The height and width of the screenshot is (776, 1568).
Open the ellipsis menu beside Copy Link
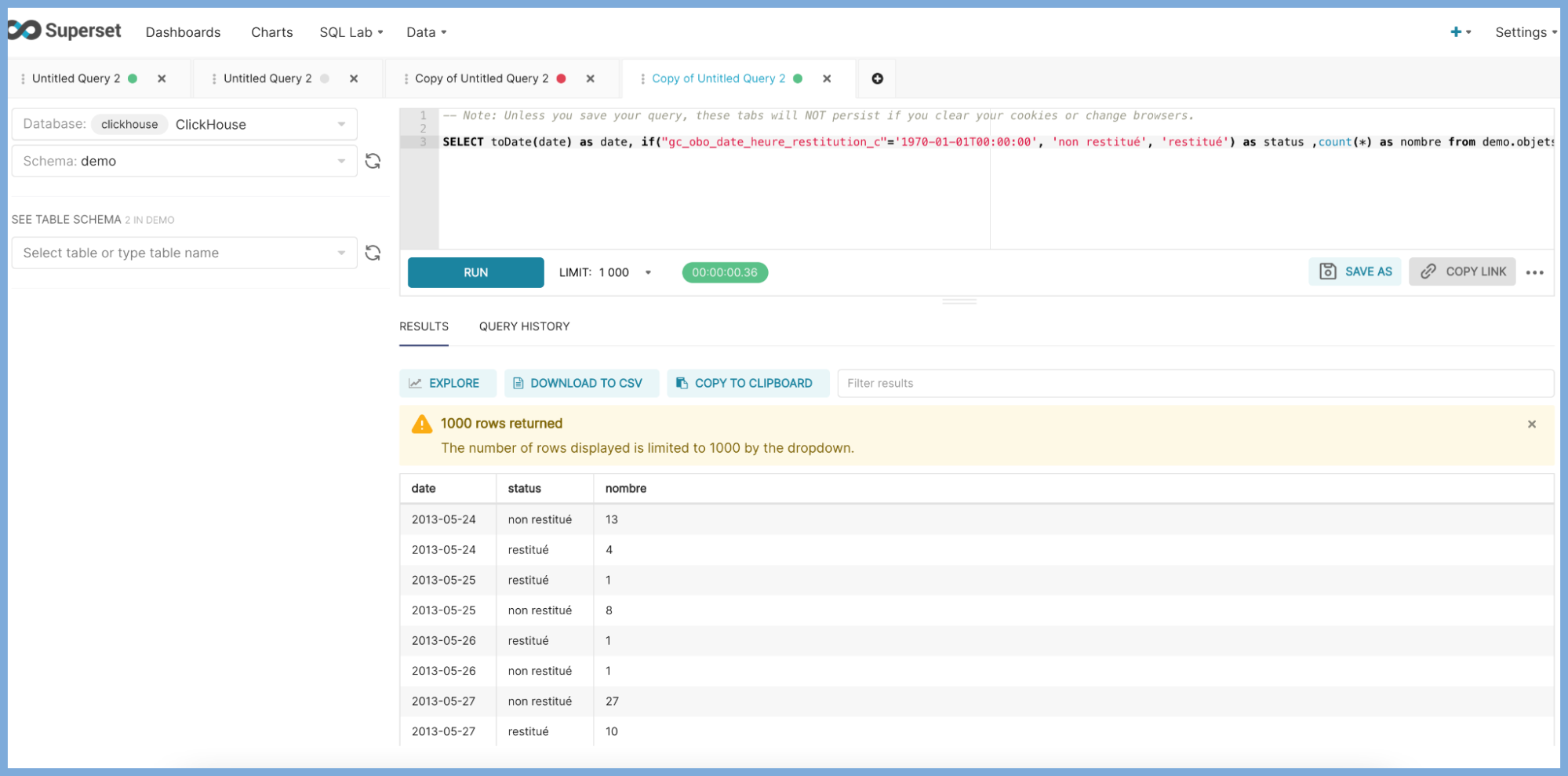(1535, 272)
